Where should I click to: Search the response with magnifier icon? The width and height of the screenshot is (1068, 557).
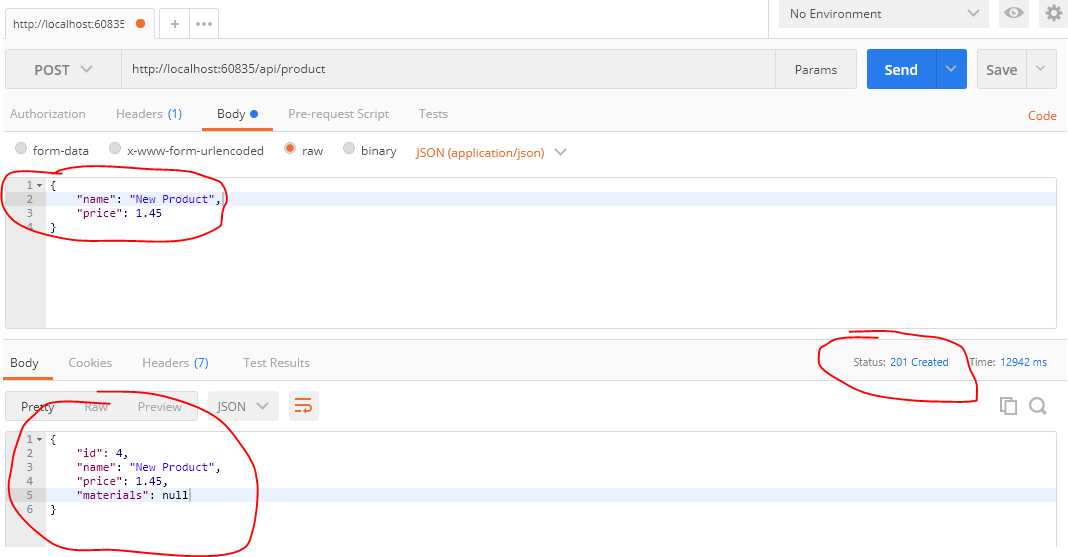1037,406
